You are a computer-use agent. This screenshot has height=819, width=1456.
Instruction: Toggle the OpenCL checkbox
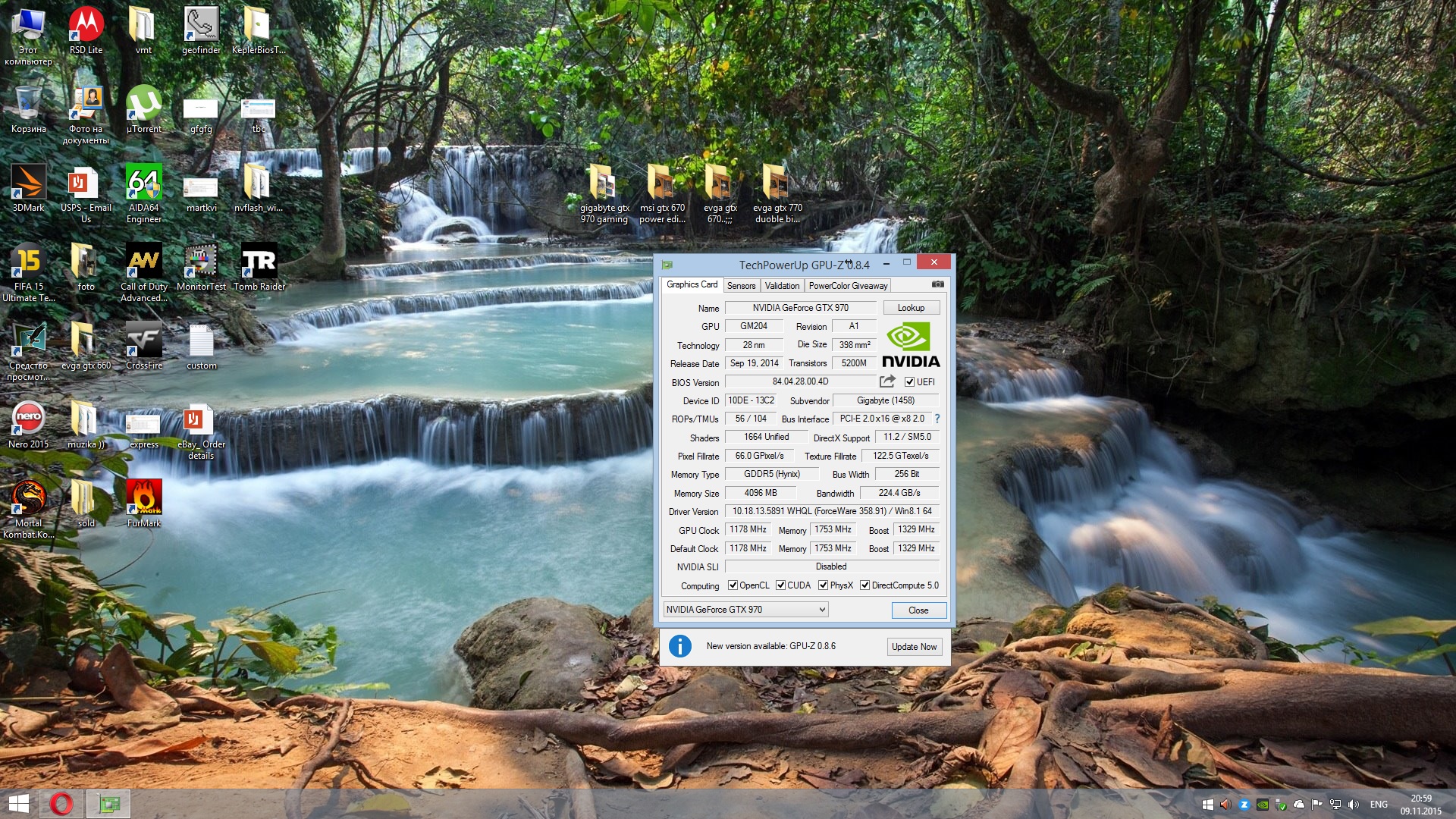pyautogui.click(x=733, y=585)
